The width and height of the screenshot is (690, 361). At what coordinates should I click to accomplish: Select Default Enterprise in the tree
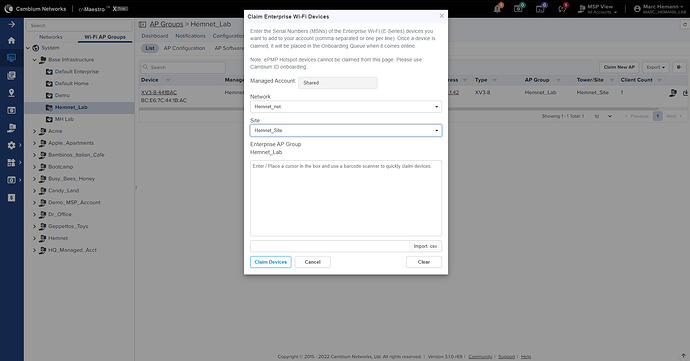point(77,72)
